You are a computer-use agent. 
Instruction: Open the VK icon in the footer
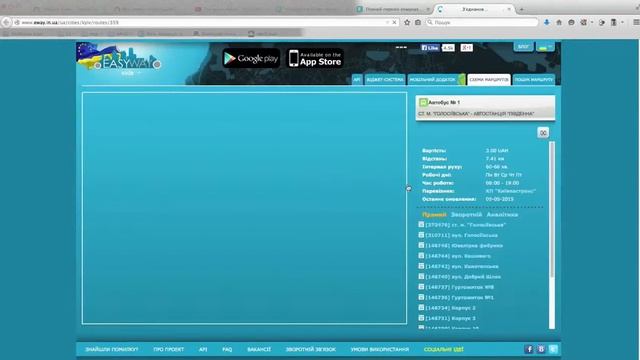click(541, 349)
